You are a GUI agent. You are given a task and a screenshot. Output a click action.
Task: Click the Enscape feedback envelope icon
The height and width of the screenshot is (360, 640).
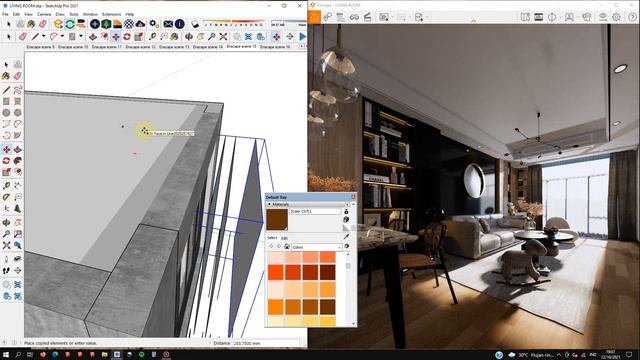click(168, 24)
